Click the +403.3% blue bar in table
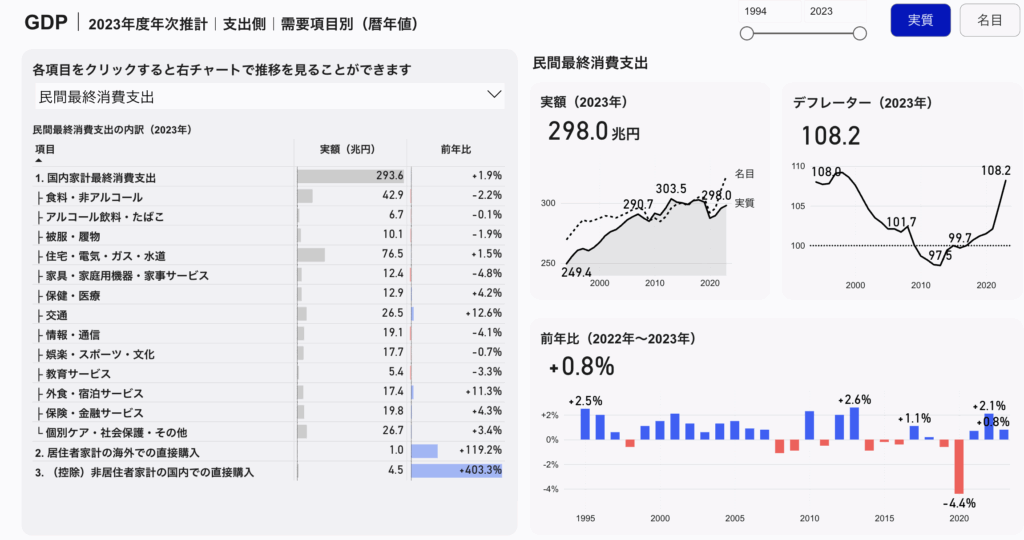The image size is (1024, 540). [456, 471]
